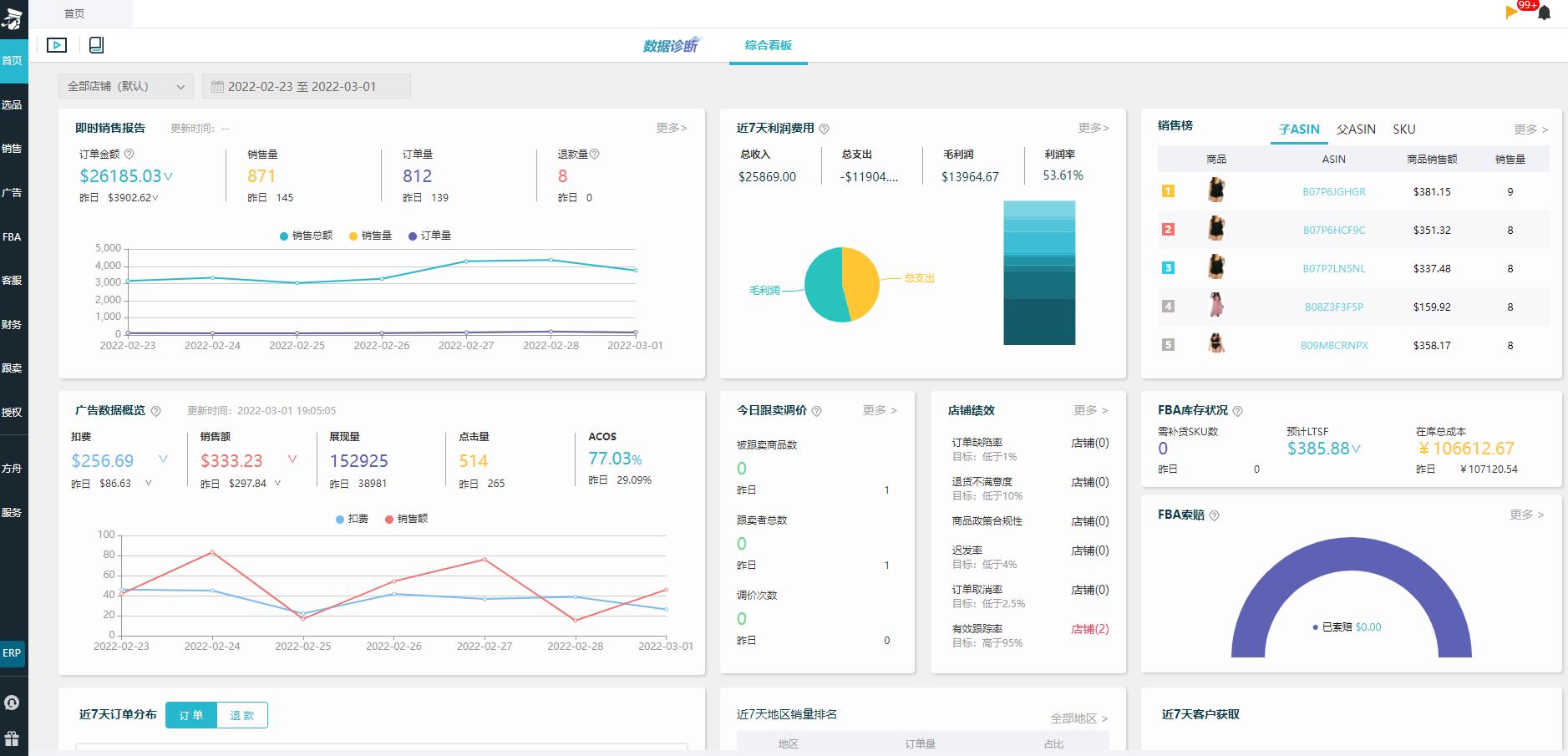The image size is (1568, 756).
Task: Open ASIN link B07P6JGHGR
Action: pos(1333,191)
